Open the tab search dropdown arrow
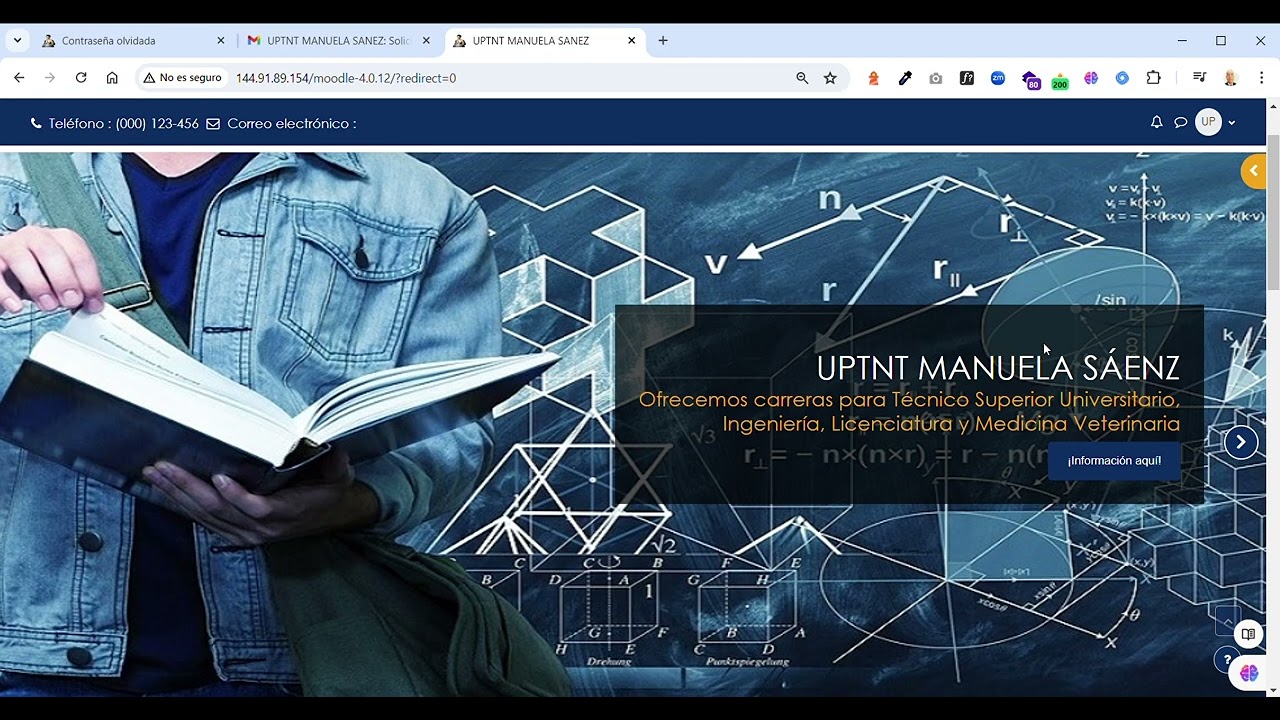The height and width of the screenshot is (720, 1280). (17, 41)
